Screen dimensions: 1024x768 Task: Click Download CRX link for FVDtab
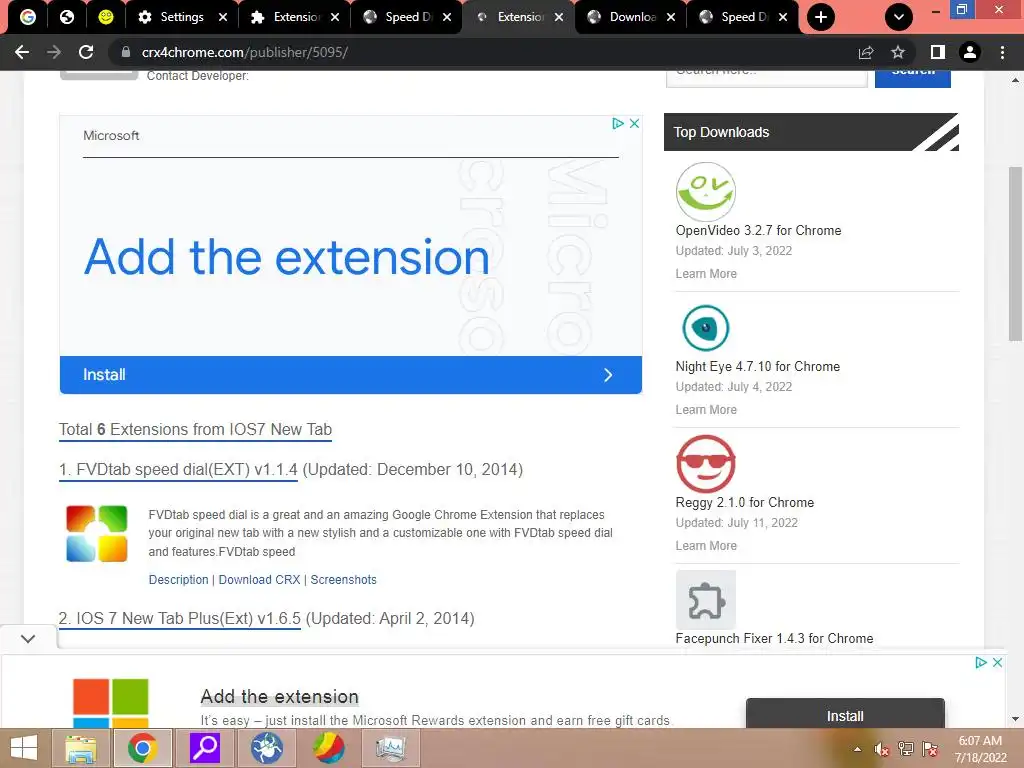(x=259, y=580)
